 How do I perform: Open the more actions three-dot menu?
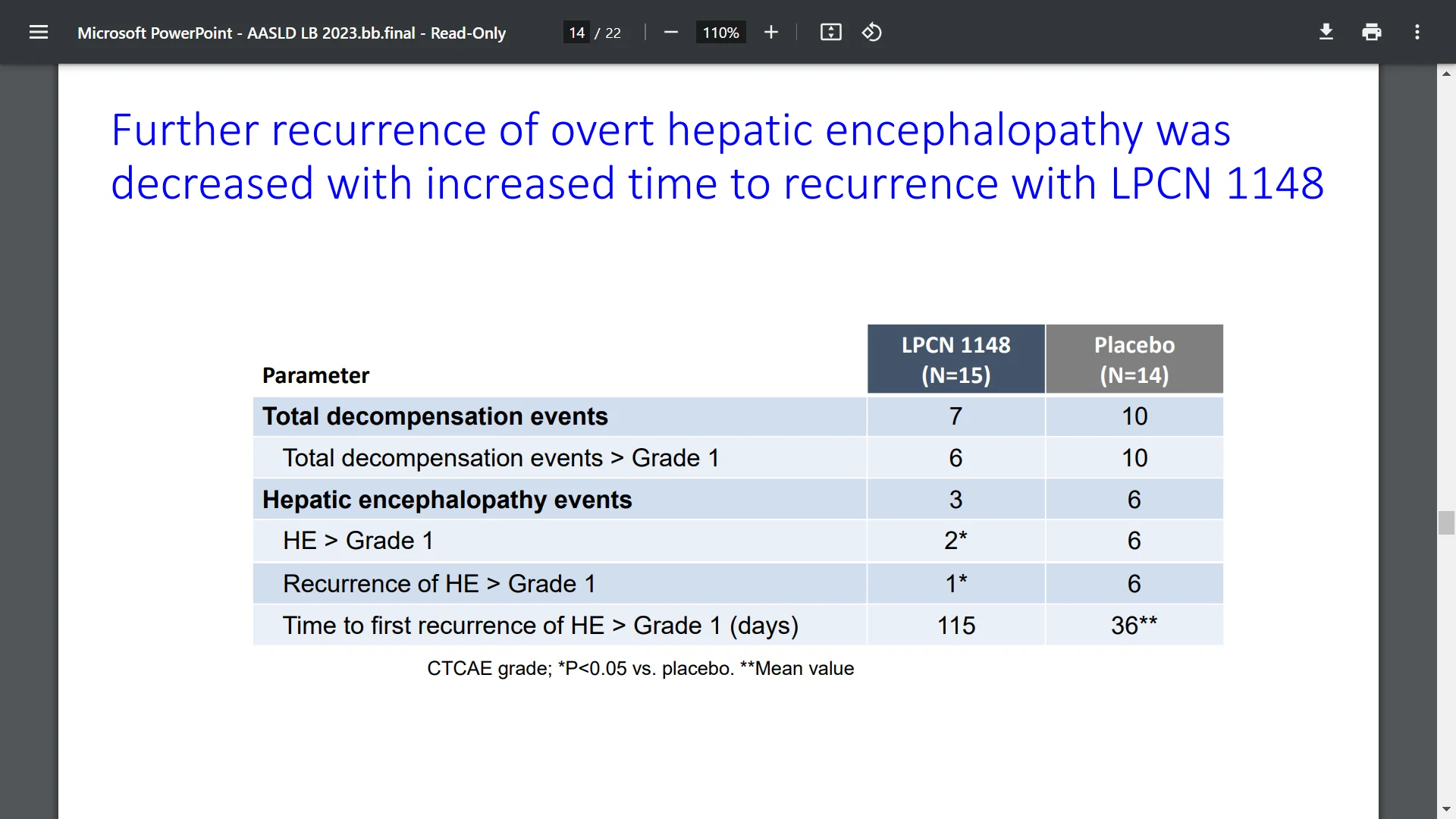[x=1417, y=32]
